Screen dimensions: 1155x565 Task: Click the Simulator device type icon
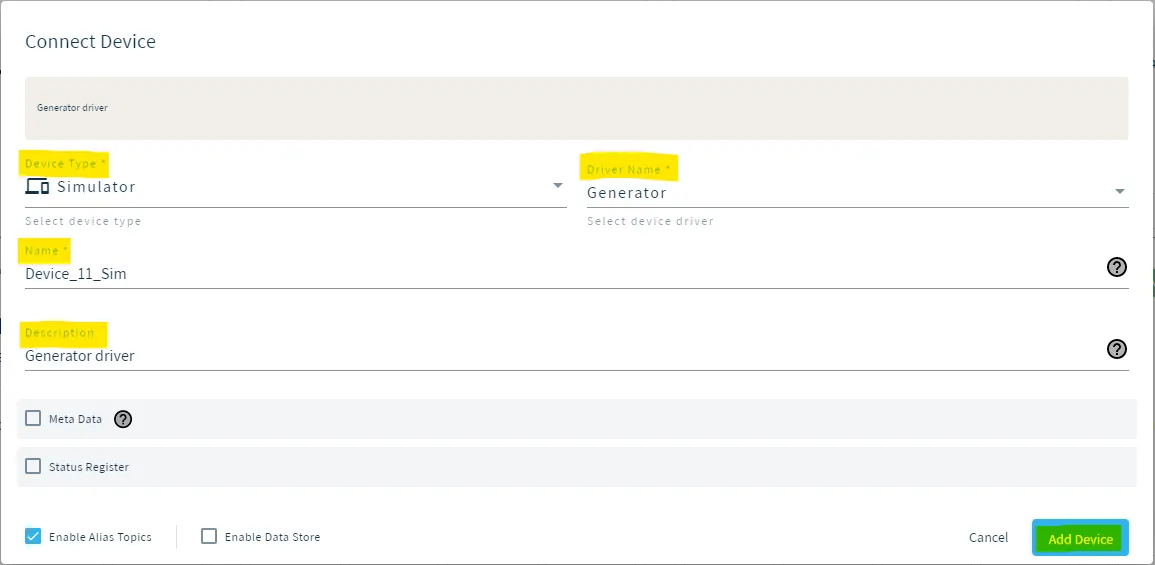point(37,186)
